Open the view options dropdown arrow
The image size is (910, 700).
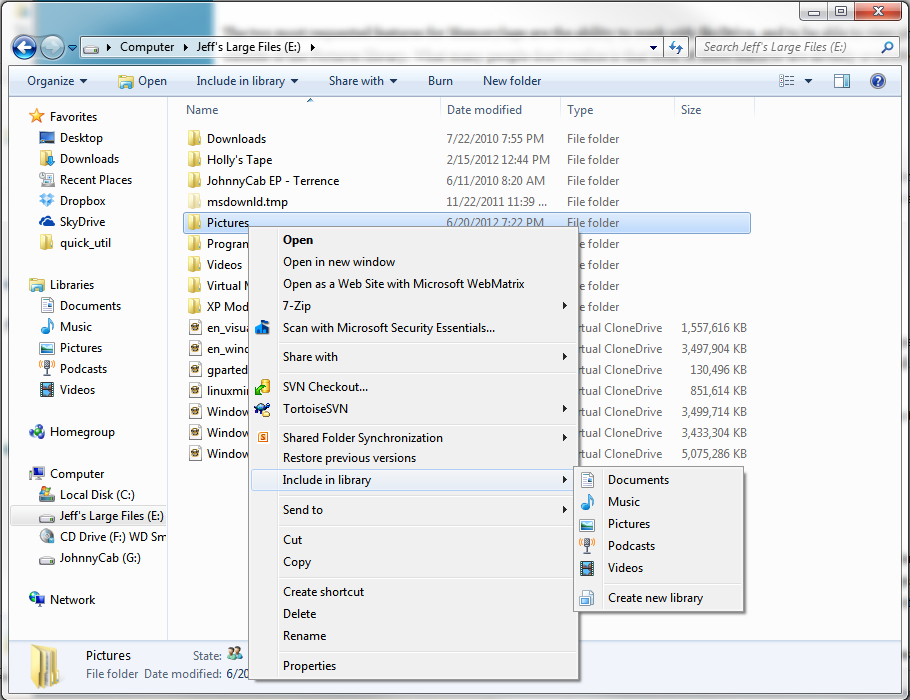pos(808,81)
